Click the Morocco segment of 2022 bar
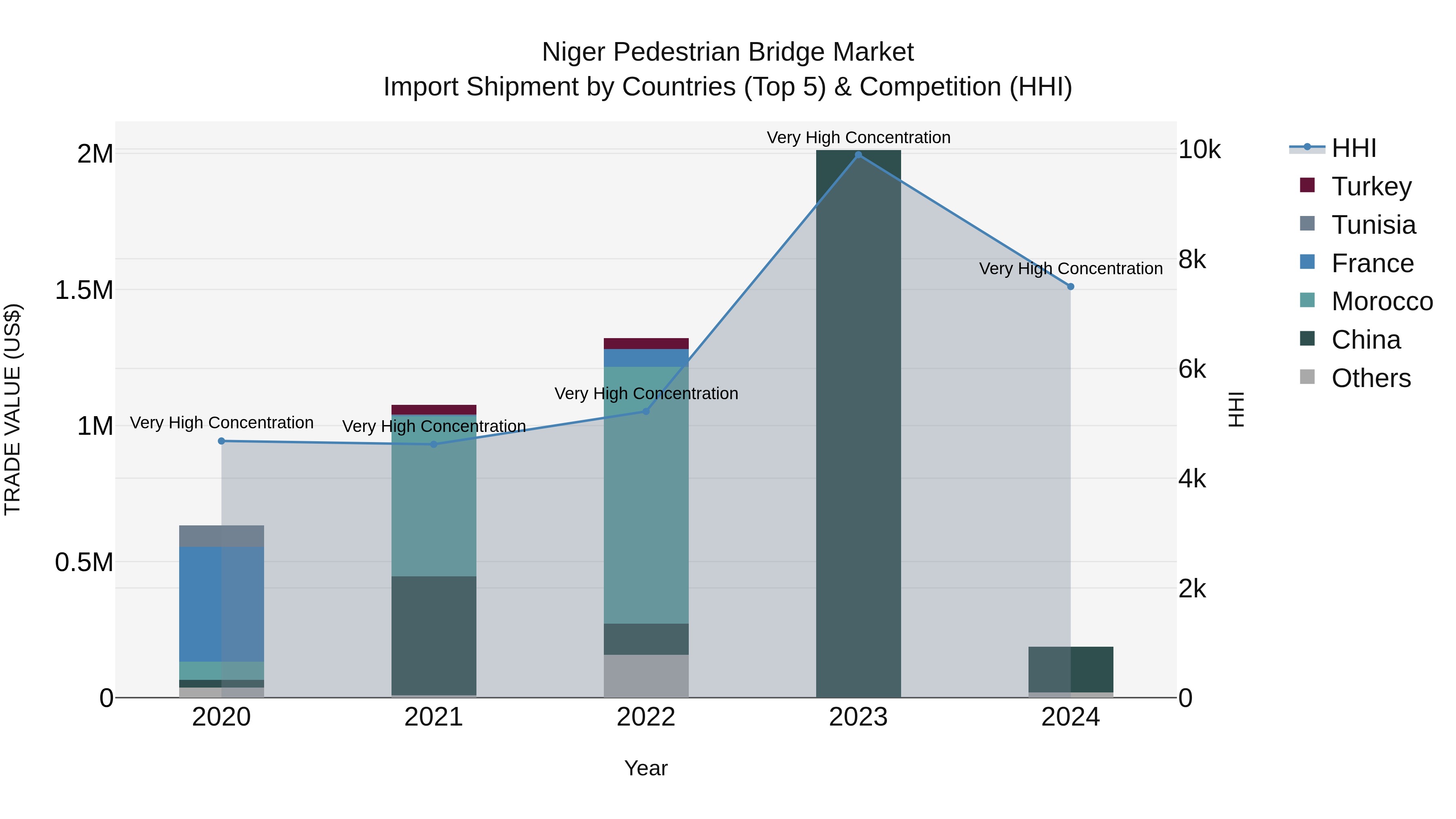The height and width of the screenshot is (819, 1456). click(646, 495)
